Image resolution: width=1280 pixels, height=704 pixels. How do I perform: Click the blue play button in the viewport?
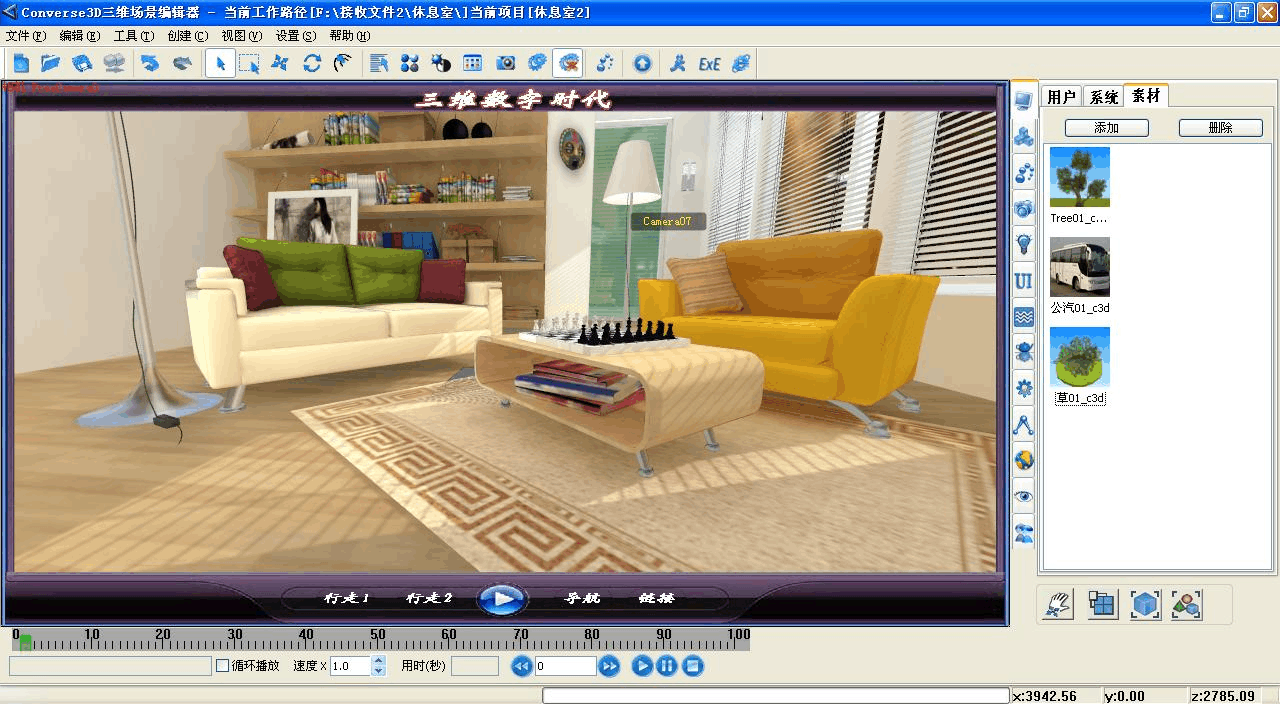point(502,598)
